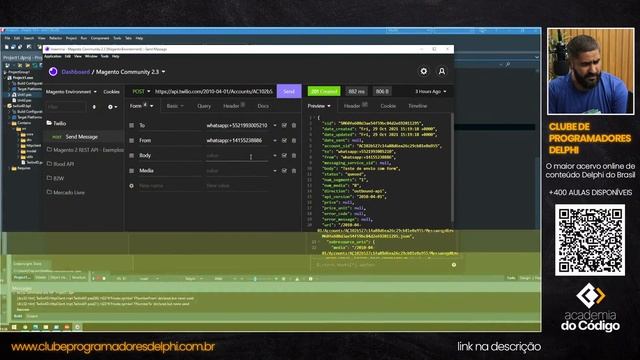This screenshot has height=360, width=640.
Task: Delete the Body form row
Action: (x=294, y=156)
